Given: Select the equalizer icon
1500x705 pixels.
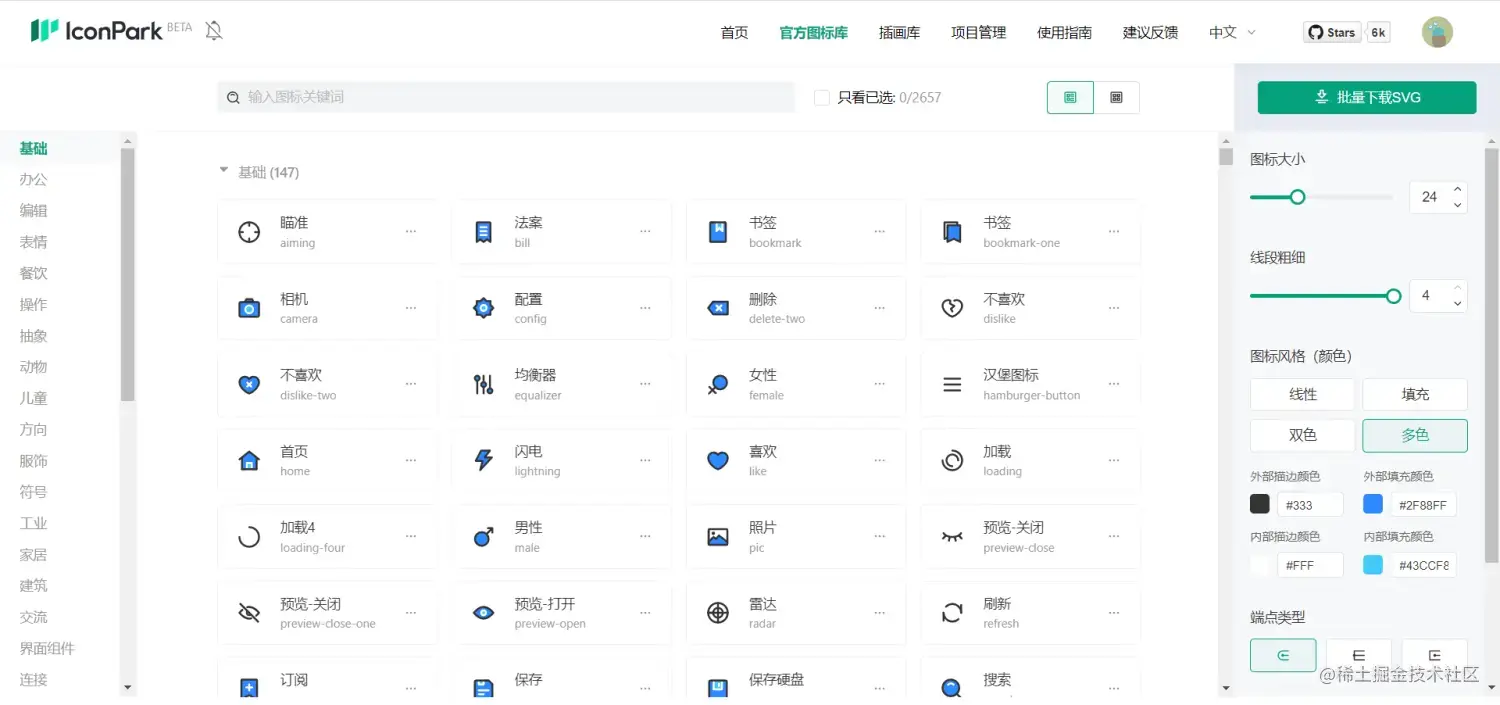Looking at the screenshot, I should [x=483, y=384].
